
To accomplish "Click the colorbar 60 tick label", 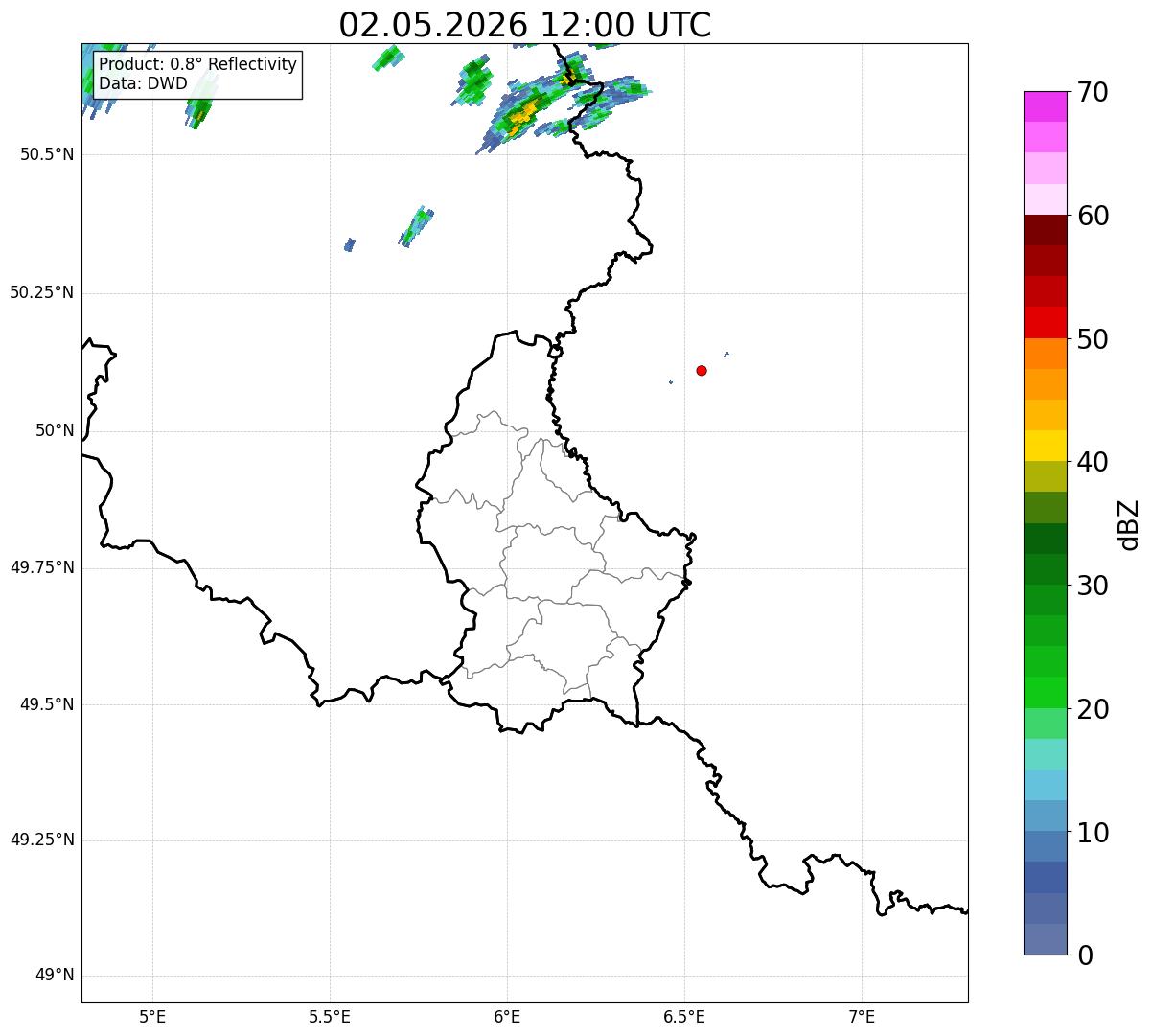I will [1093, 216].
